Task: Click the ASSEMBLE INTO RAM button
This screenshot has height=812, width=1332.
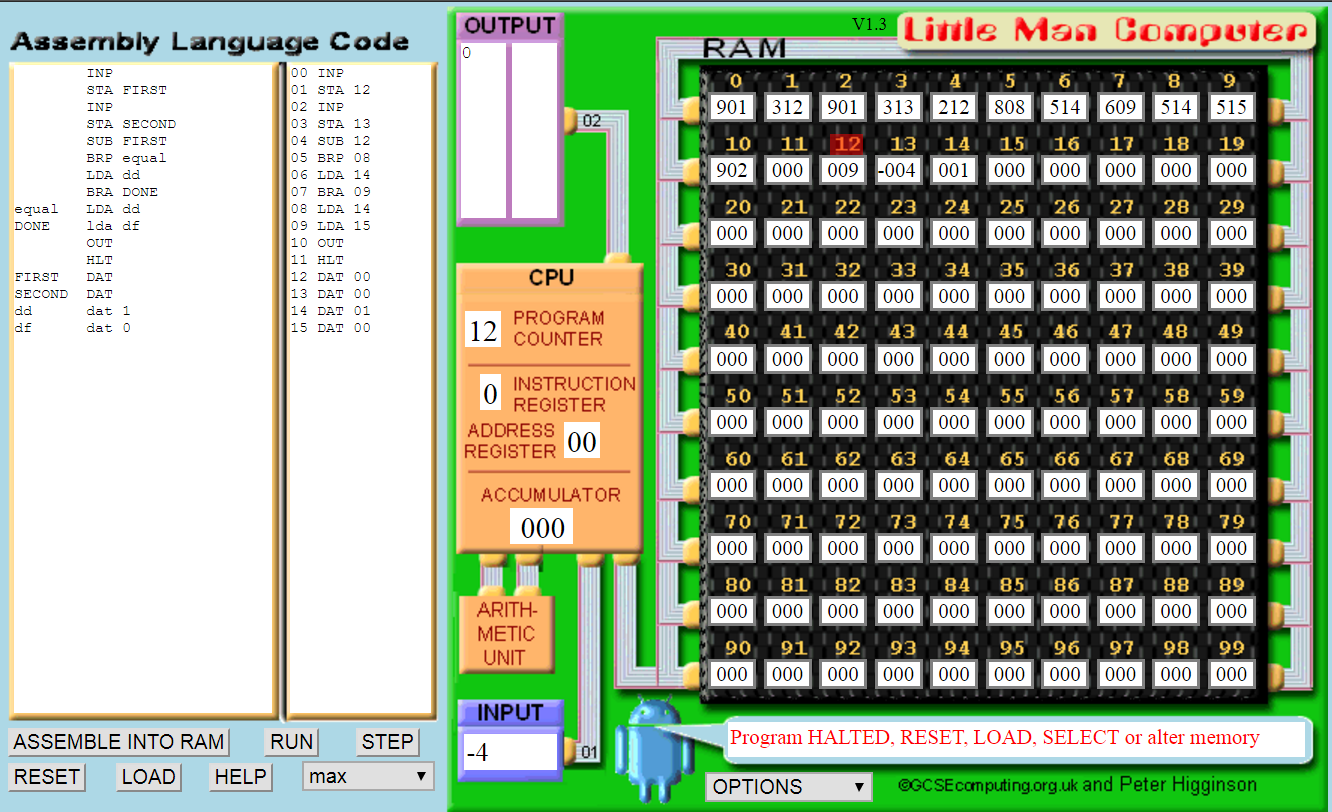Action: point(119,742)
